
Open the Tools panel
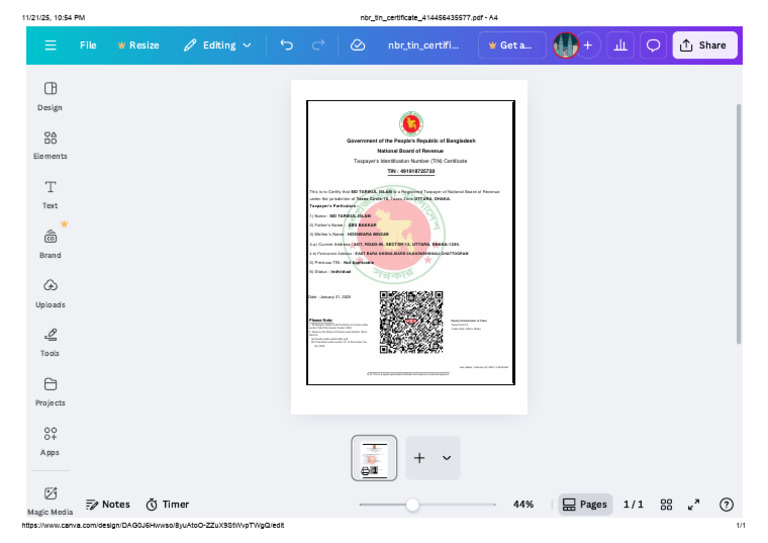tap(50, 342)
